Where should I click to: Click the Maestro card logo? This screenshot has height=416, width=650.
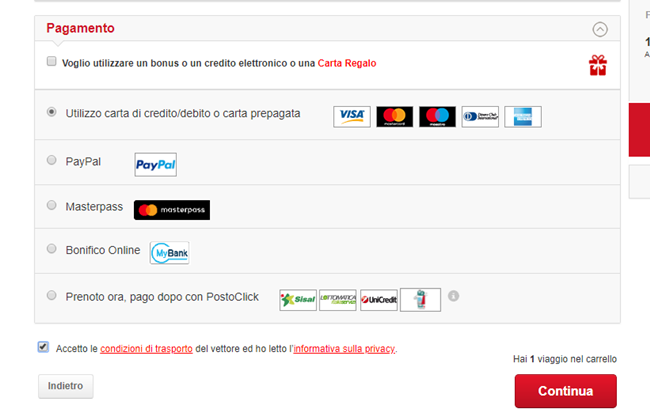(x=437, y=116)
